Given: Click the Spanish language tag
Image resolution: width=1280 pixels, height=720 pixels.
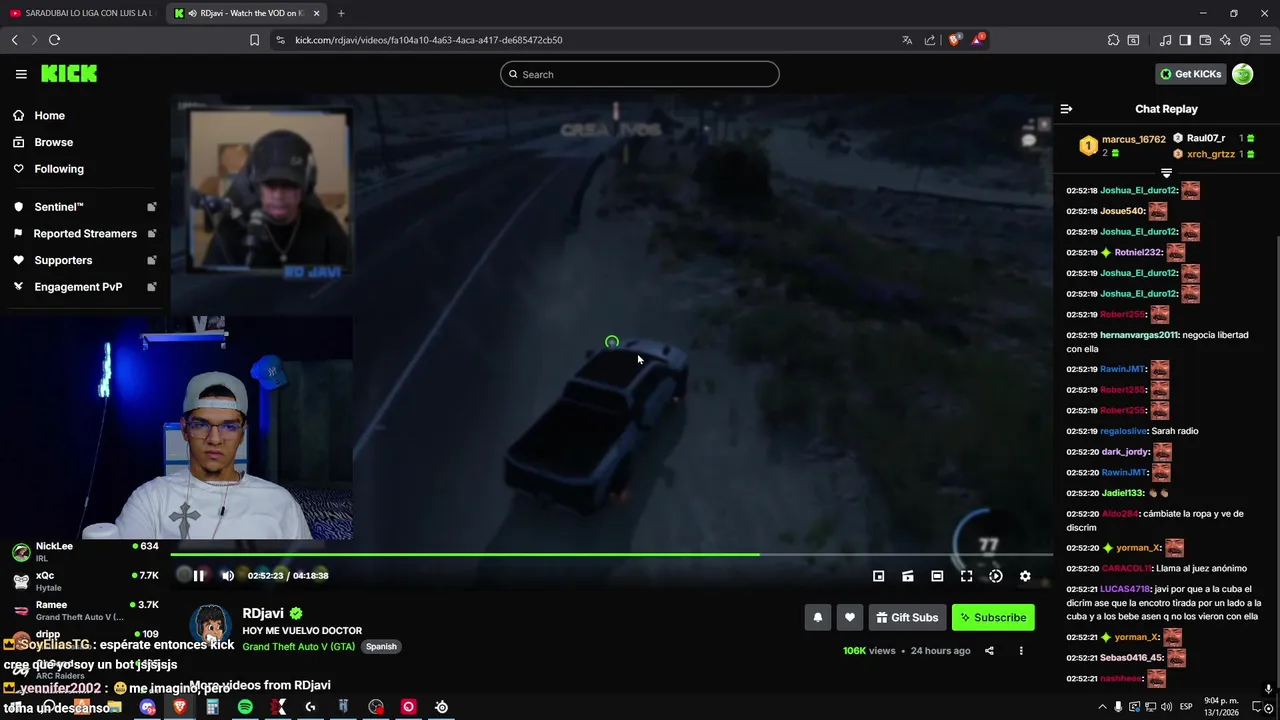Looking at the screenshot, I should pos(381,647).
